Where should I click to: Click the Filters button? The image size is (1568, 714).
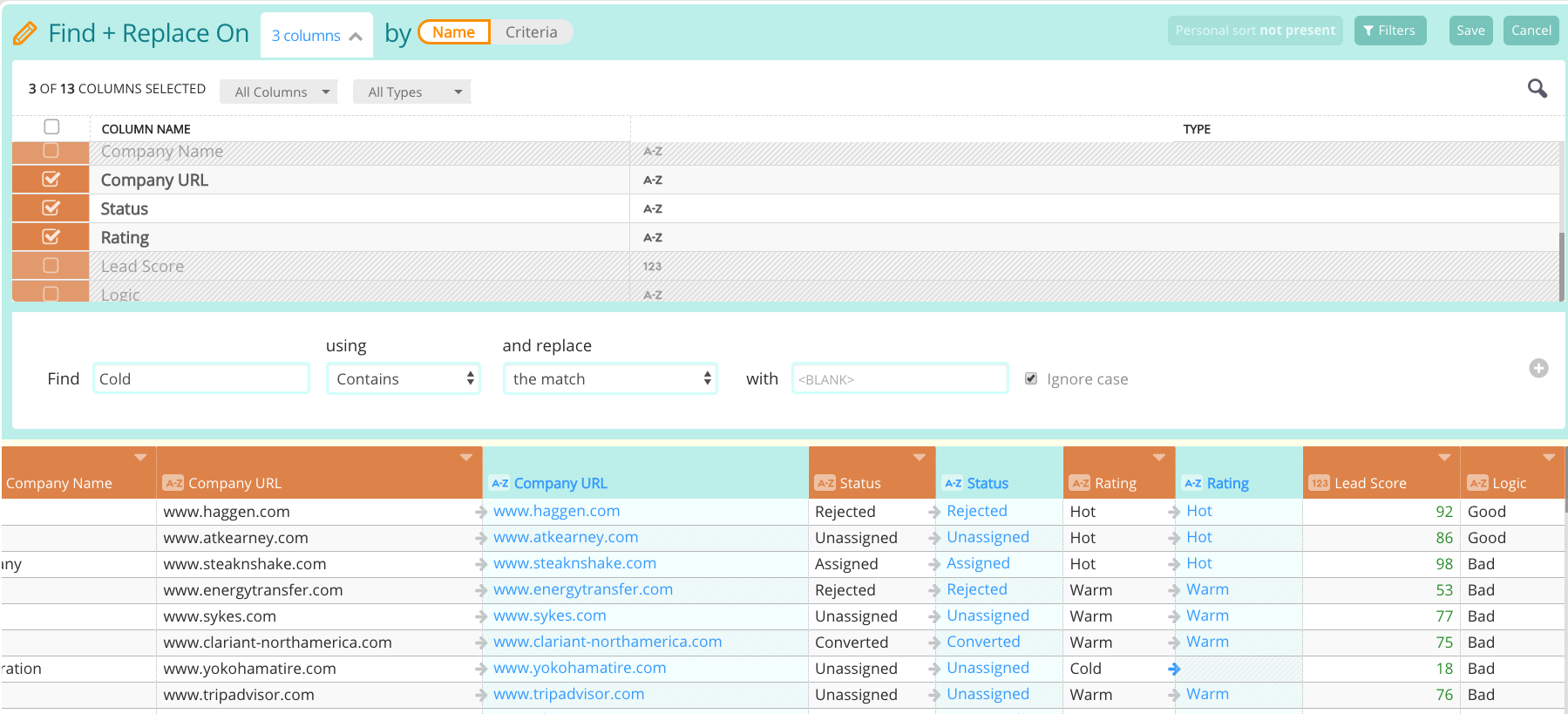coord(1390,31)
